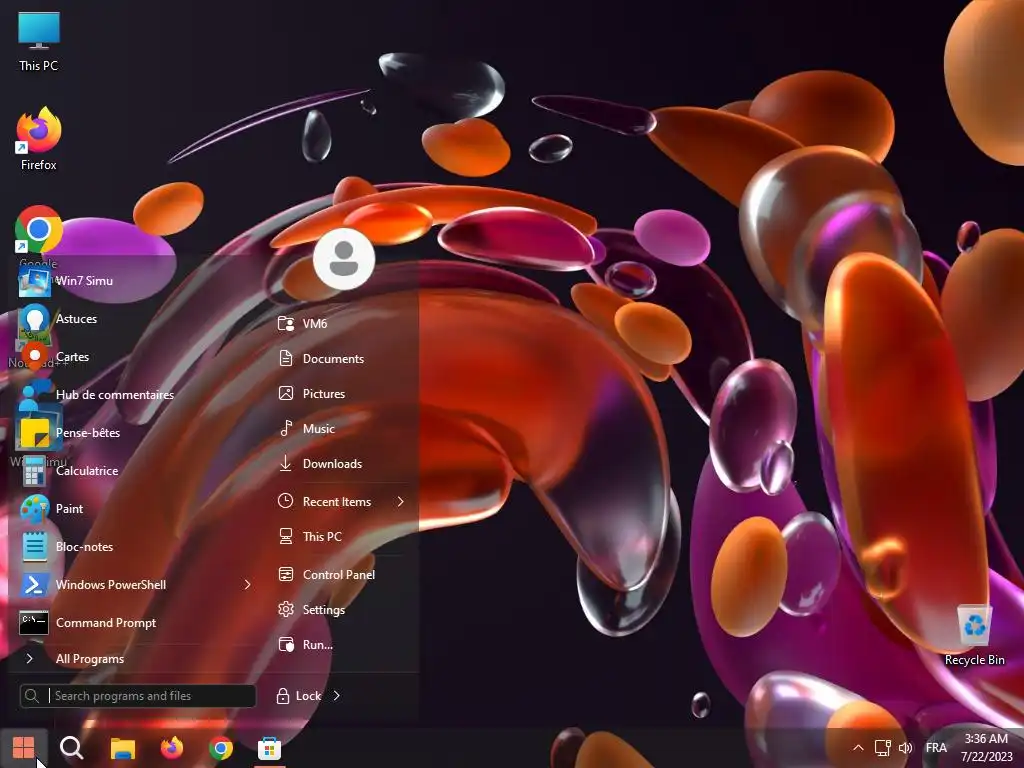Image resolution: width=1024 pixels, height=768 pixels.
Task: Open network status tray icon
Action: tap(883, 748)
